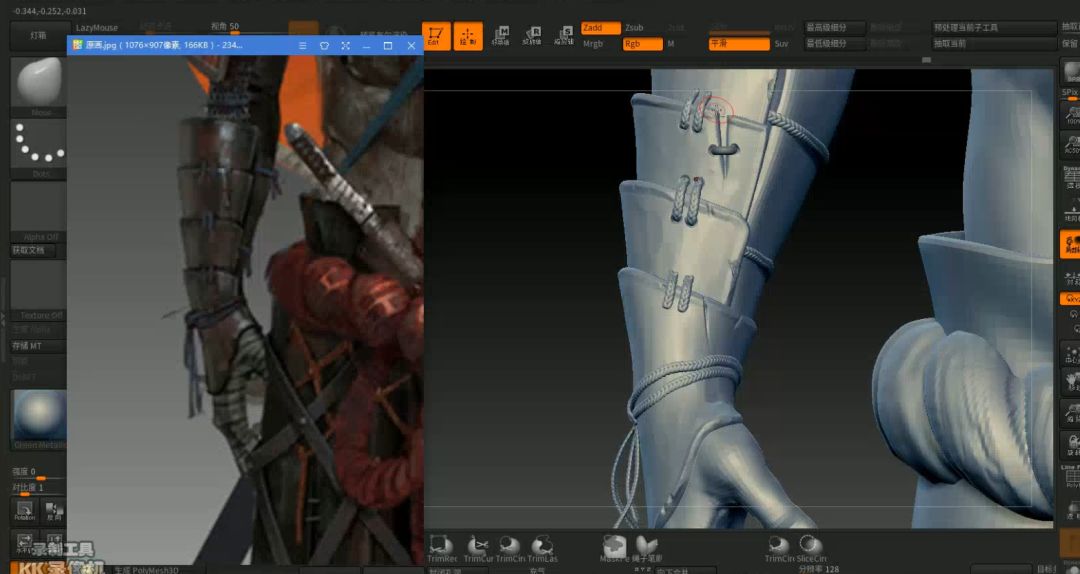Image resolution: width=1080 pixels, height=574 pixels.
Task: Toggle Zadd mode
Action: click(x=601, y=28)
